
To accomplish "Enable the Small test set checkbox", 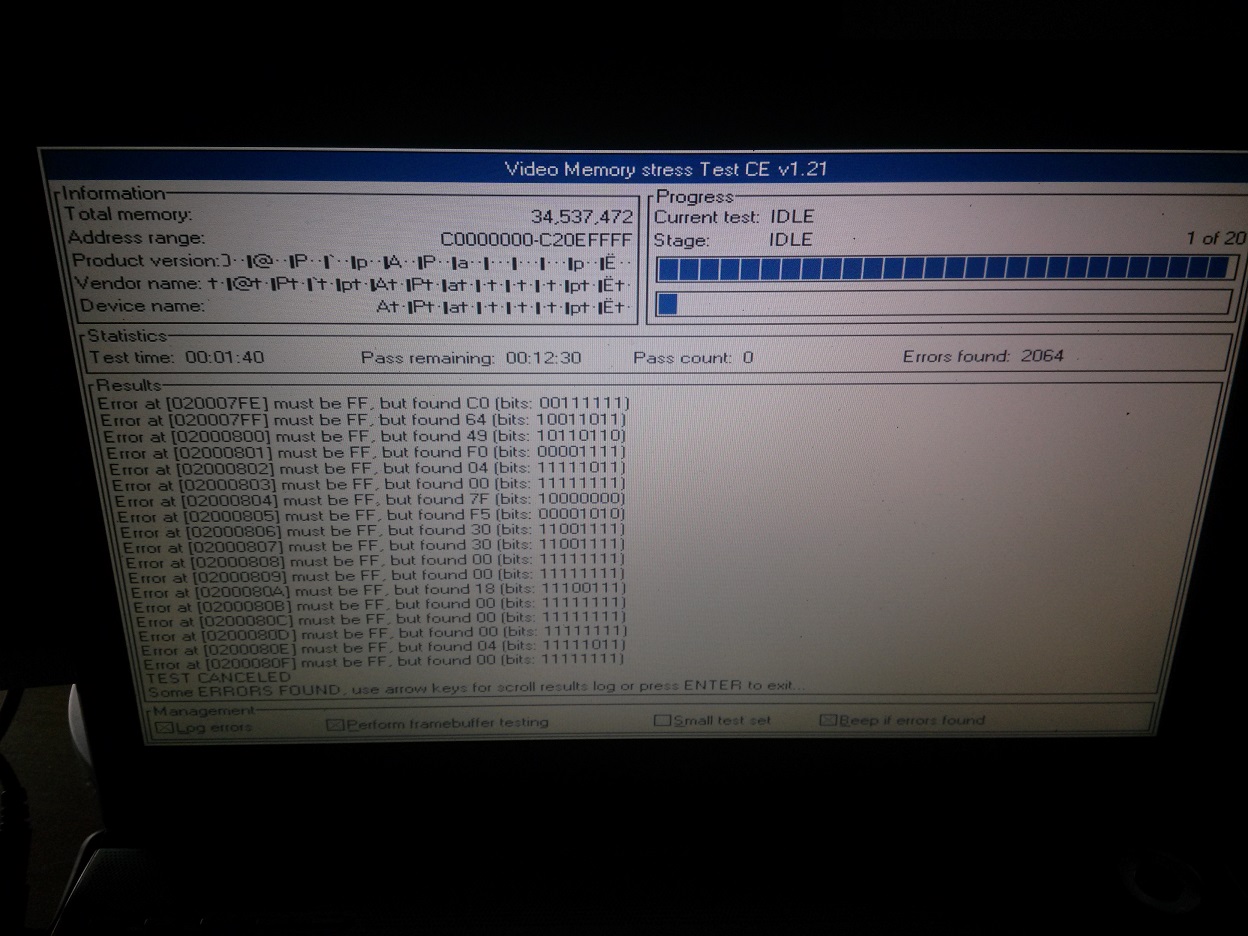I will 661,720.
